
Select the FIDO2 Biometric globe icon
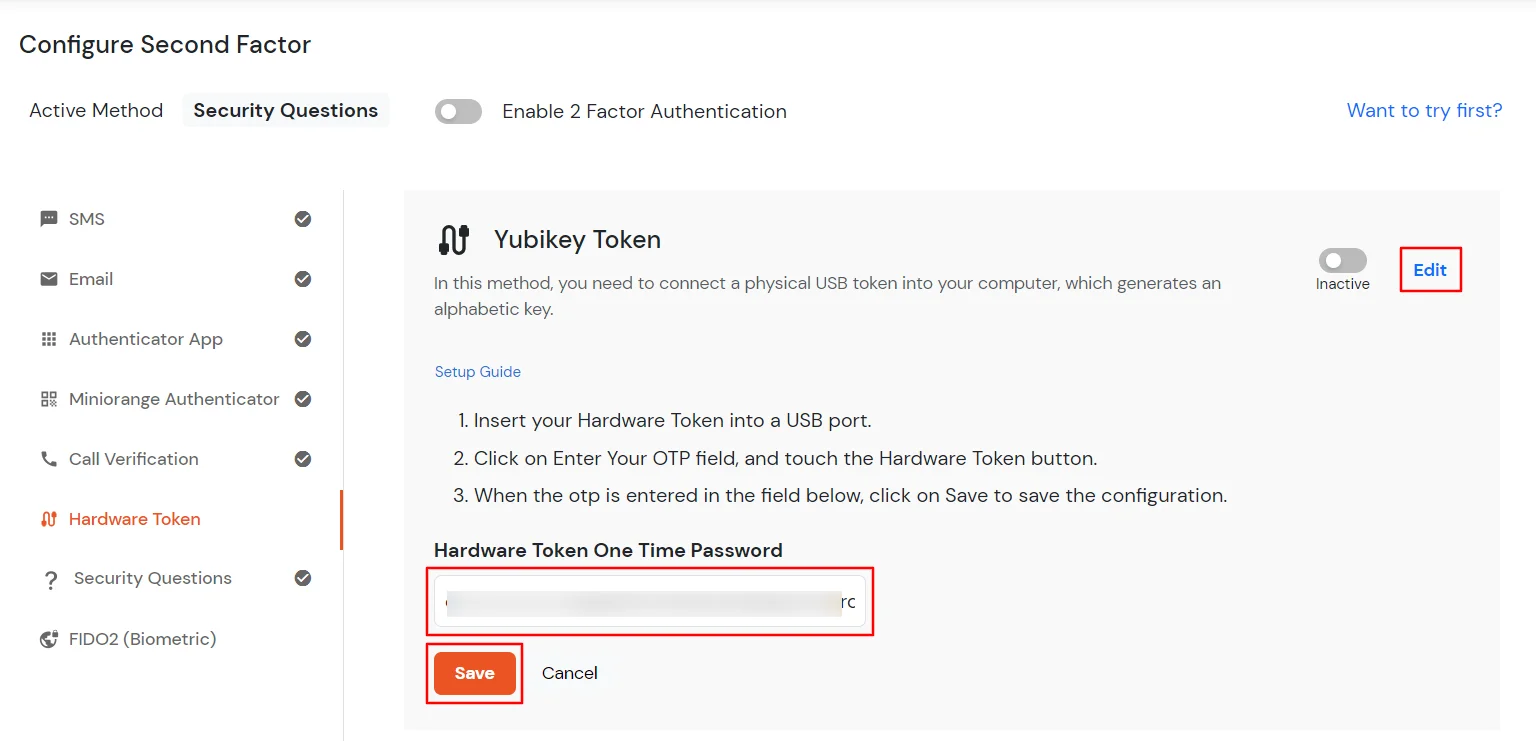pyautogui.click(x=49, y=638)
